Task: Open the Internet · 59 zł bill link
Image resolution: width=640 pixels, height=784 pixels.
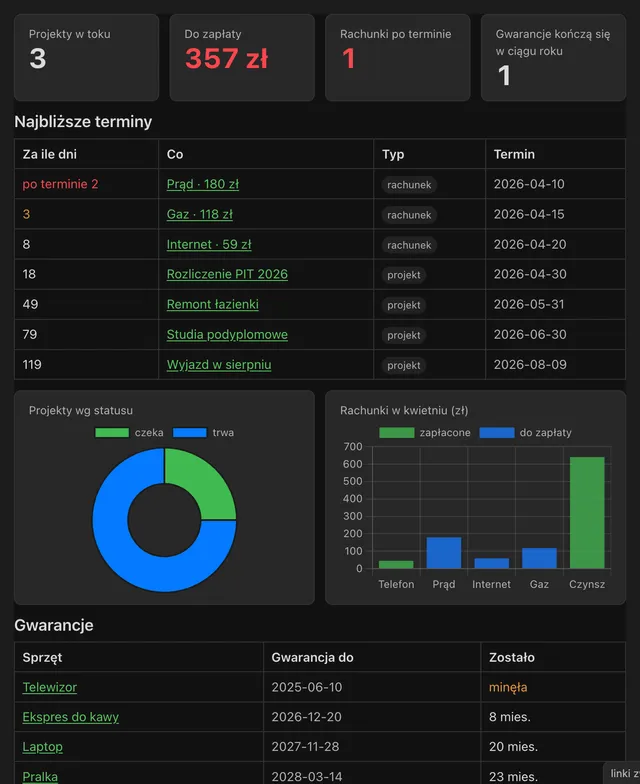Action: pos(209,244)
